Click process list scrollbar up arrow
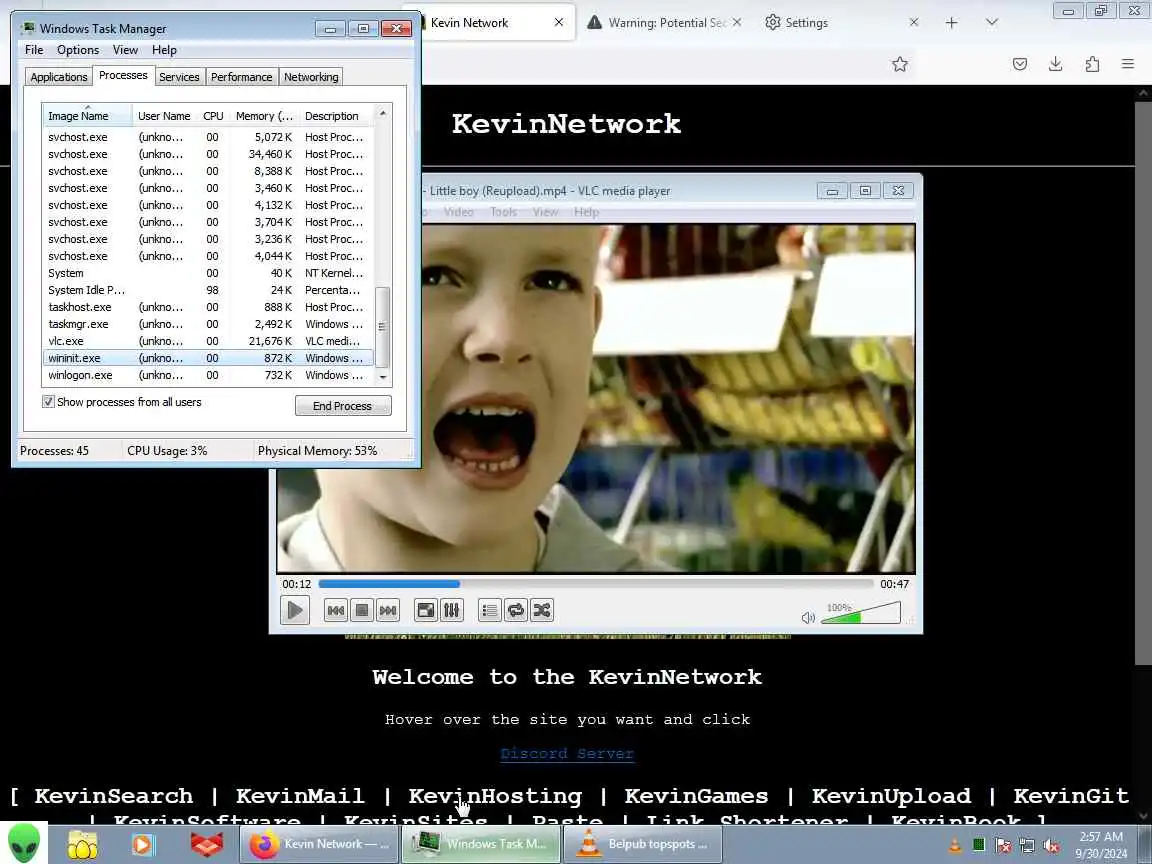Screen dimensions: 1152x864 (x=383, y=112)
